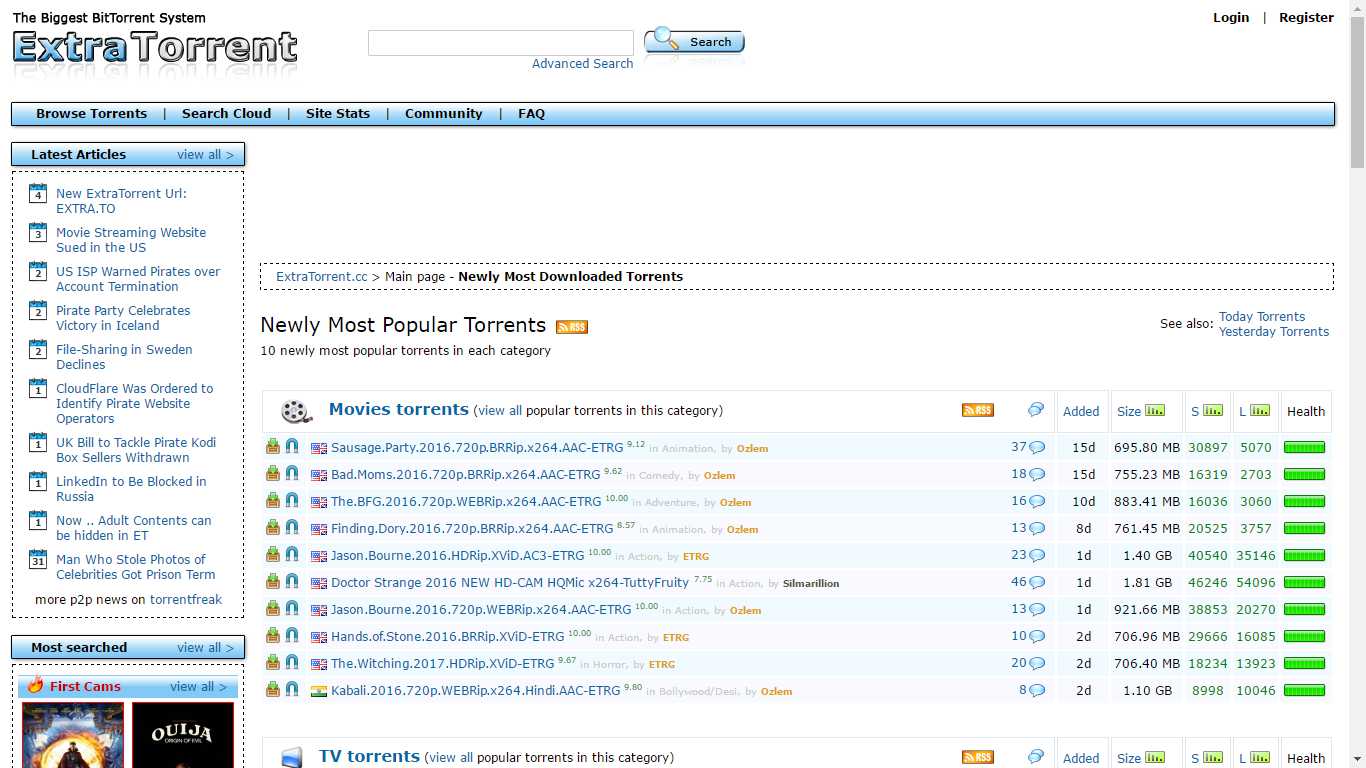Image resolution: width=1366 pixels, height=768 pixels.
Task: Open the RSS feed for Movies torrents
Action: coord(977,409)
